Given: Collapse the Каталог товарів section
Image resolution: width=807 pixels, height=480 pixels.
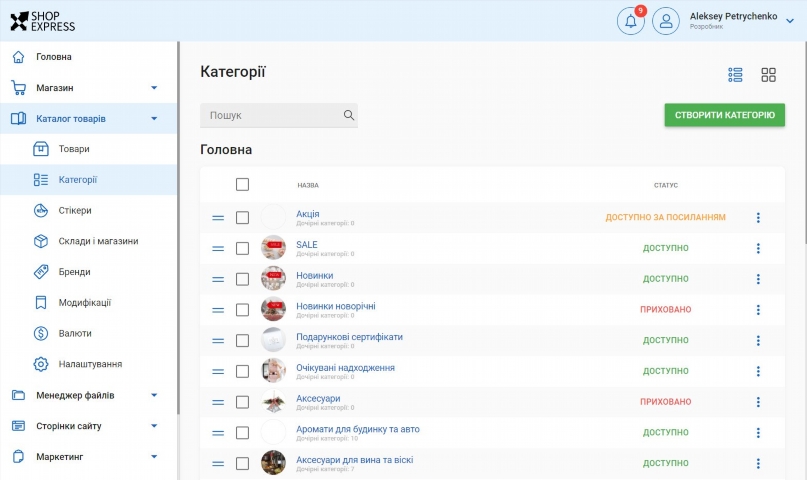Looking at the screenshot, I should tap(154, 119).
